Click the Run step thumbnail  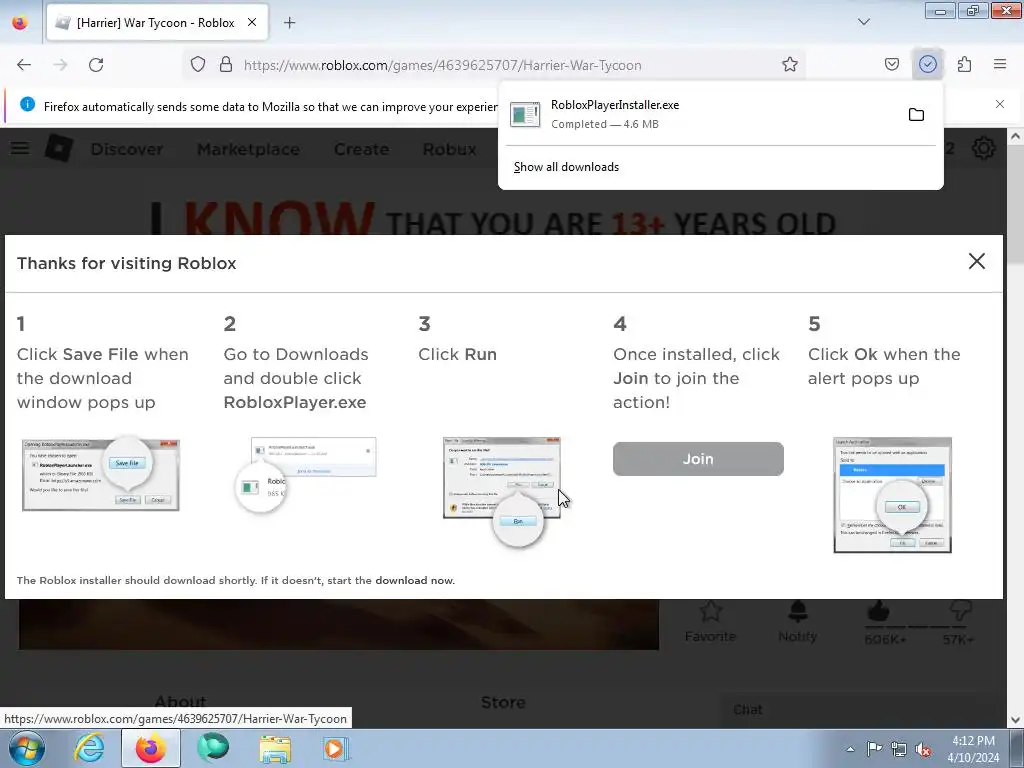(502, 492)
